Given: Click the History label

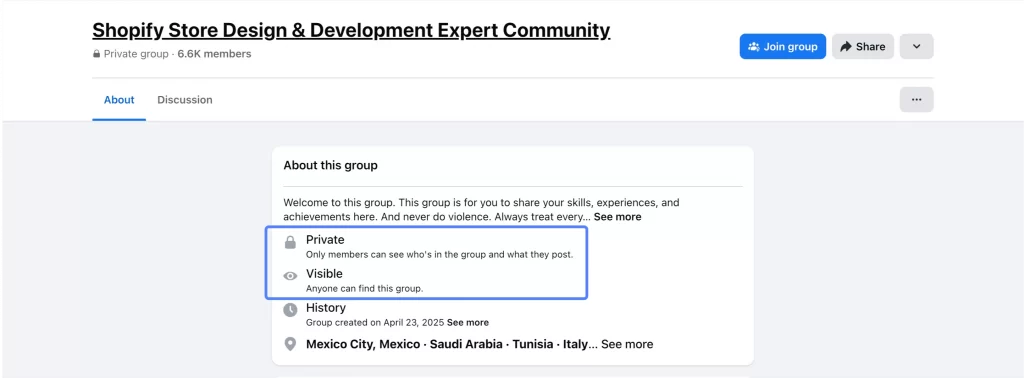Looking at the screenshot, I should 326,307.
